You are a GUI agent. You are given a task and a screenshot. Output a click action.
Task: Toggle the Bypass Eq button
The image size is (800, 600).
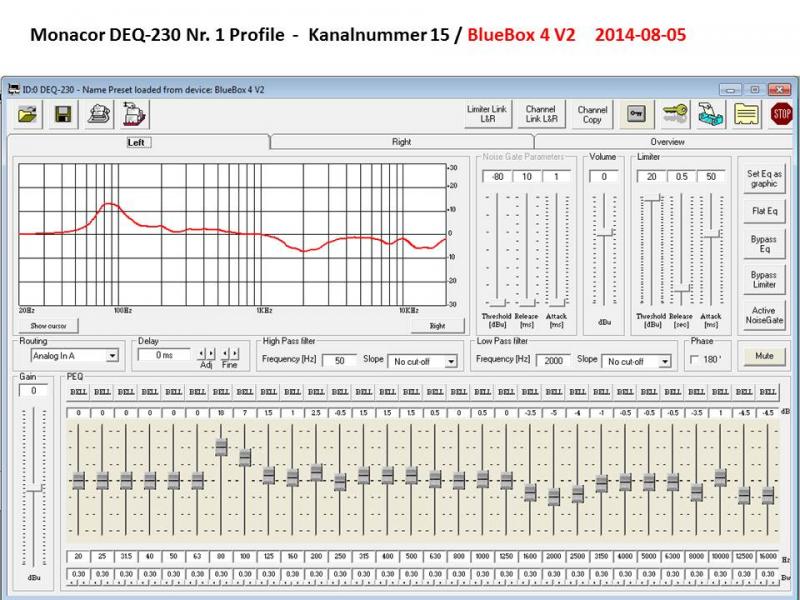click(764, 244)
